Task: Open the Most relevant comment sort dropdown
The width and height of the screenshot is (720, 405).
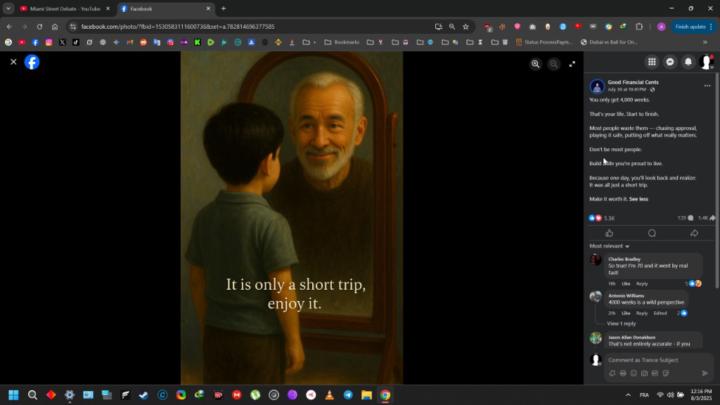Action: tap(609, 246)
